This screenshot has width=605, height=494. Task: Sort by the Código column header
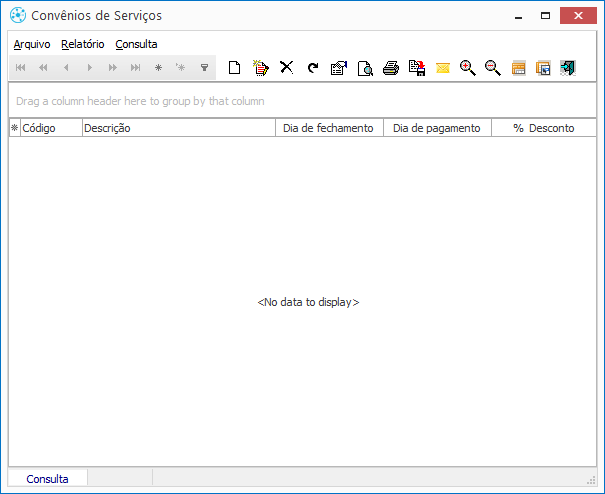coord(51,128)
